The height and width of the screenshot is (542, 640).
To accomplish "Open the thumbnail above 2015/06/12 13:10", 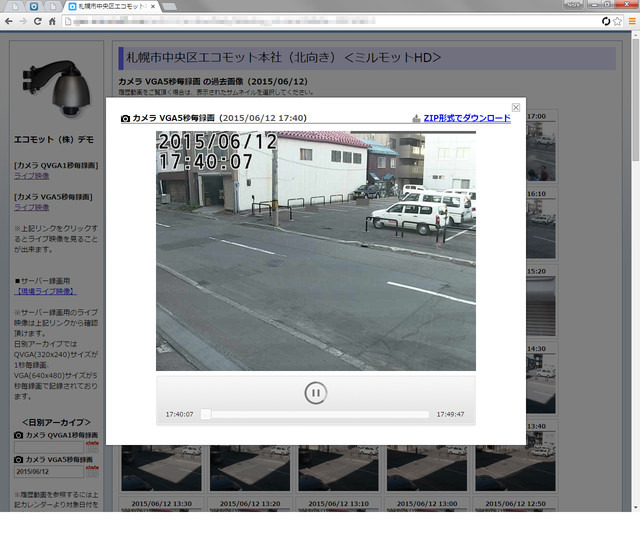I will pyautogui.click(x=338, y=468).
